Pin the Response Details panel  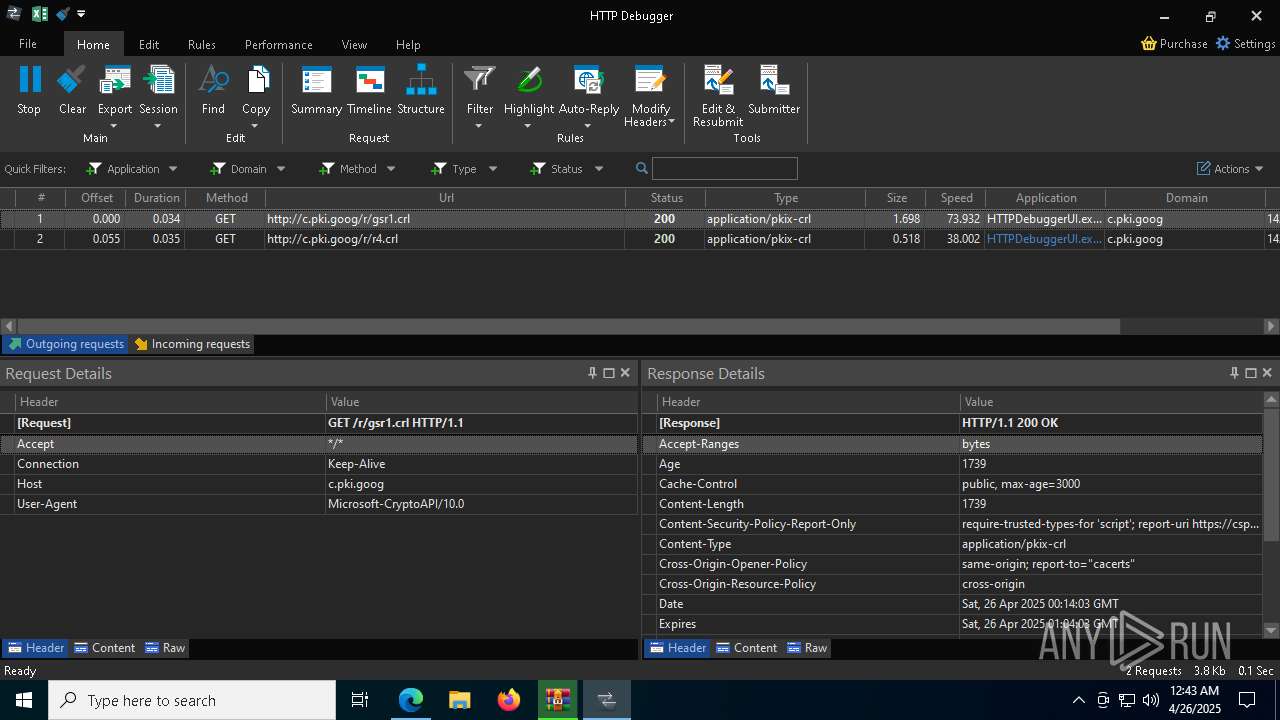[1234, 373]
